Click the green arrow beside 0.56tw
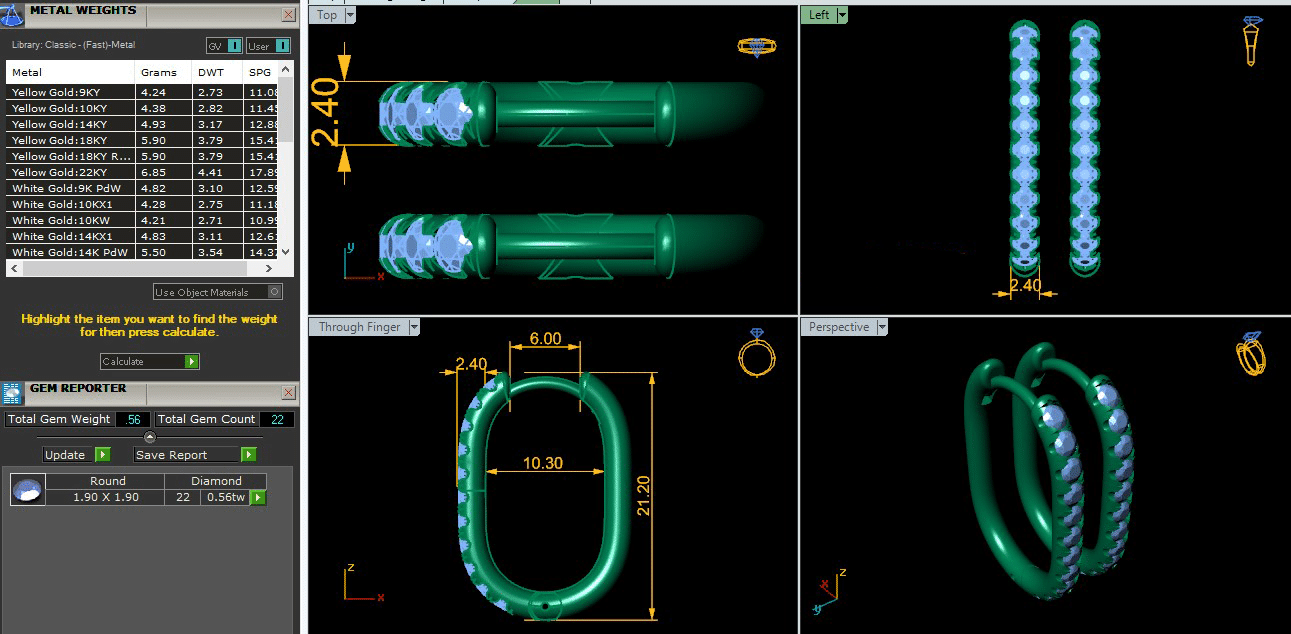1291x634 pixels. 258,497
